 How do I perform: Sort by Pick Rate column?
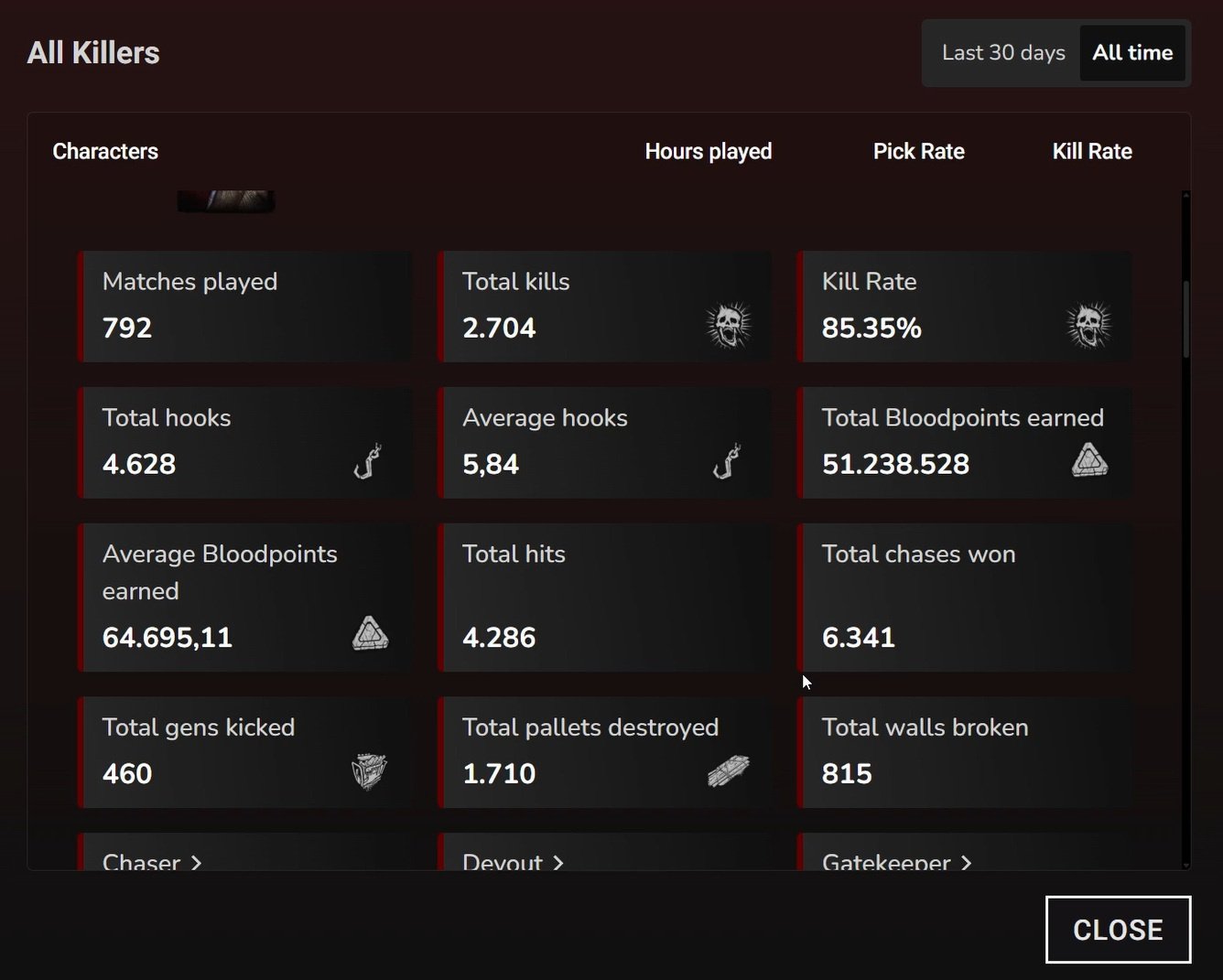click(x=919, y=151)
